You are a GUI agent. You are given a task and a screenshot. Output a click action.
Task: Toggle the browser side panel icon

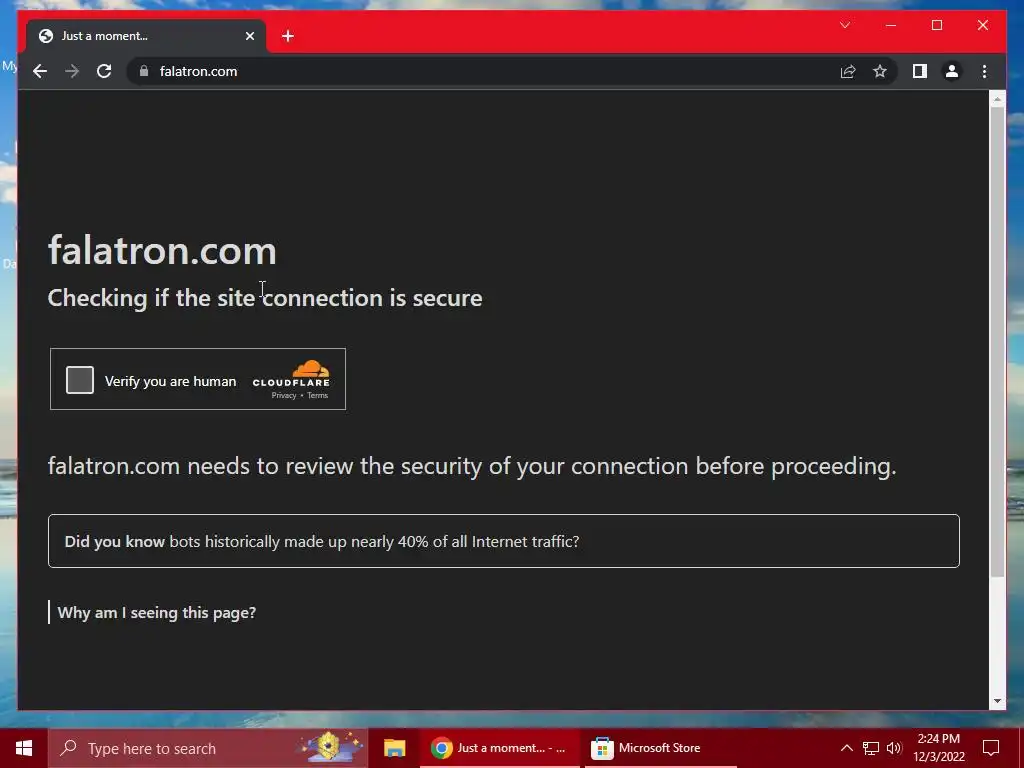point(920,71)
